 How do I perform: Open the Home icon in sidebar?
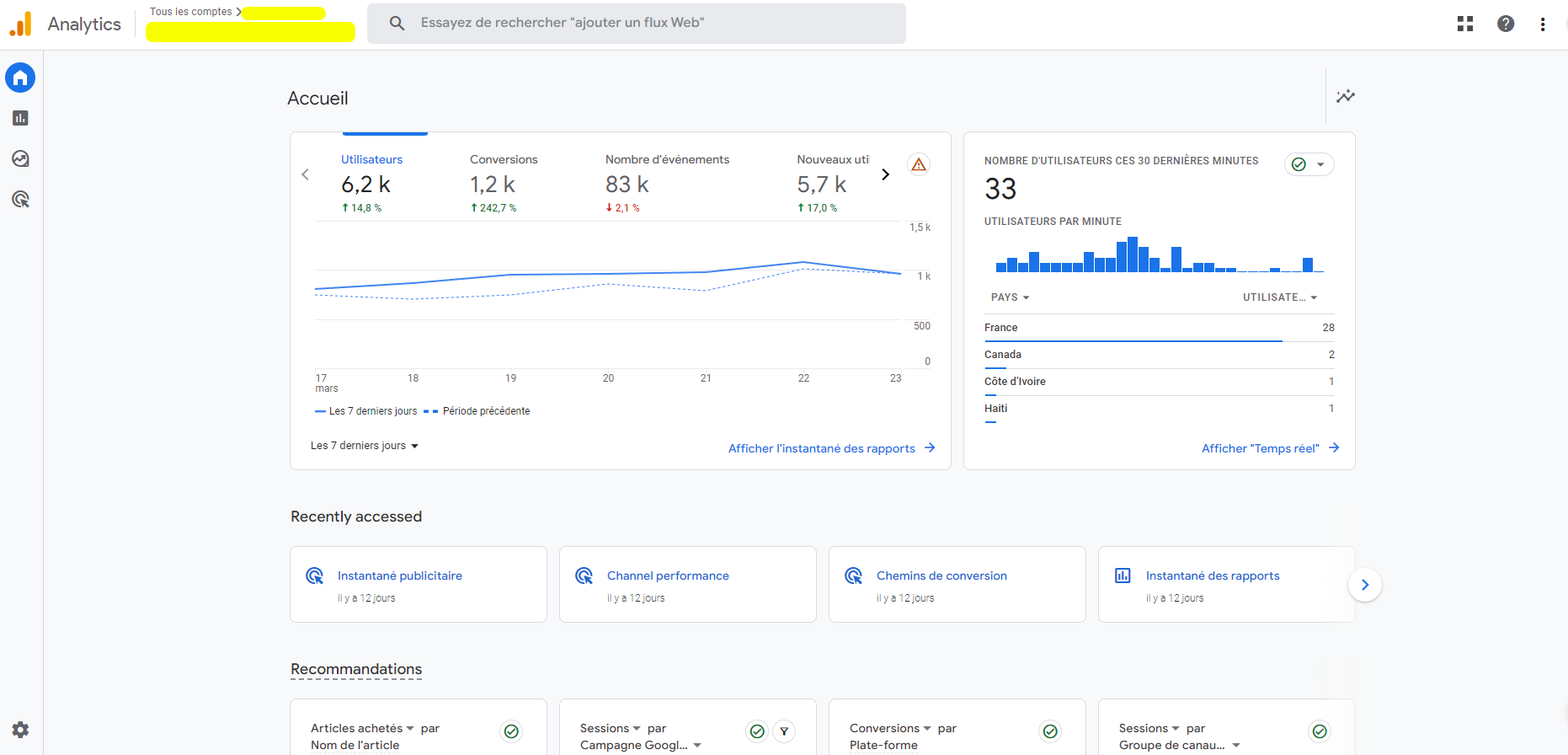20,78
